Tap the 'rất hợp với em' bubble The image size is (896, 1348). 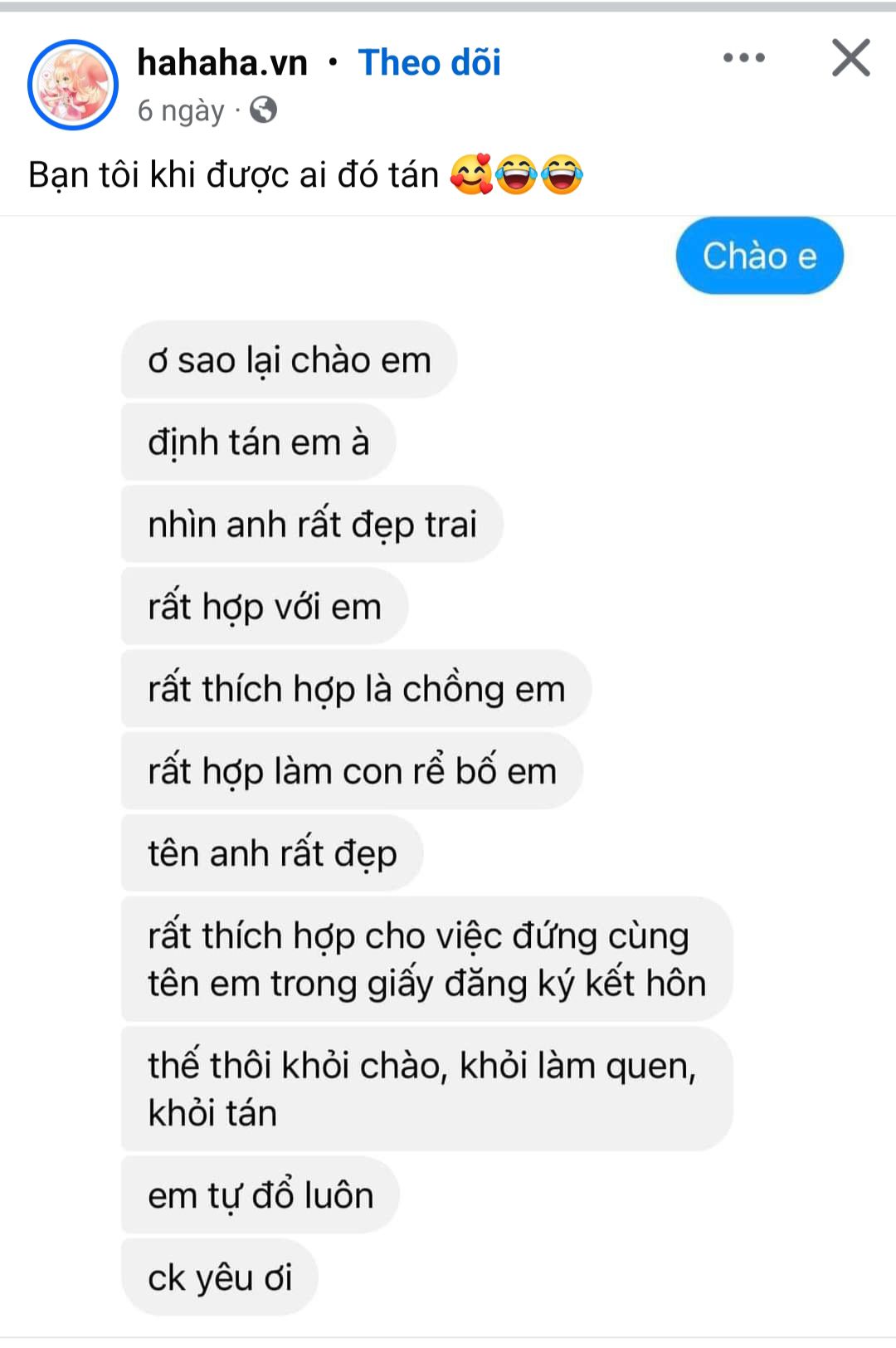tap(265, 606)
